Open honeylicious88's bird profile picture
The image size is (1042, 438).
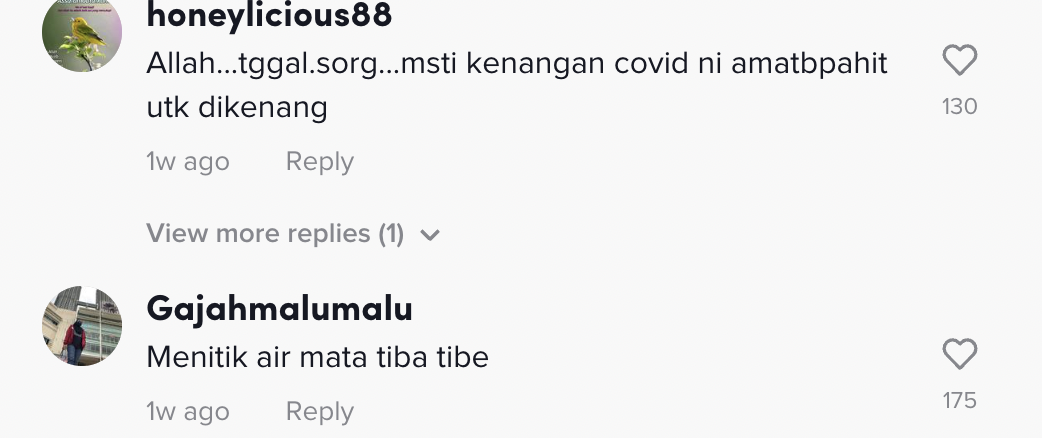tap(82, 33)
